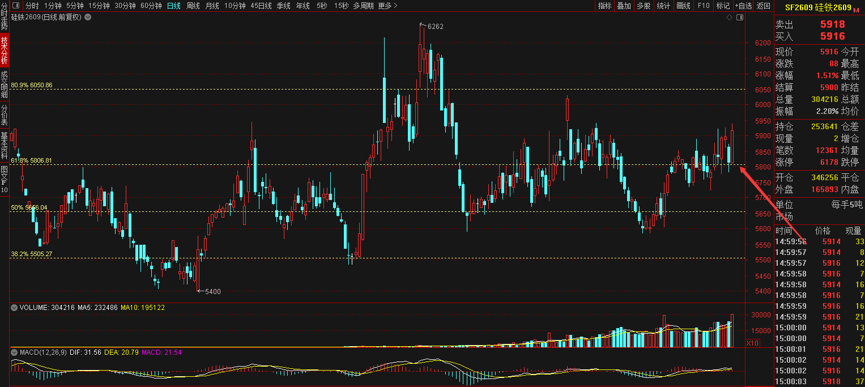Select the 周线 weekly period
Image resolution: width=865 pixels, height=387 pixels.
(x=193, y=6)
